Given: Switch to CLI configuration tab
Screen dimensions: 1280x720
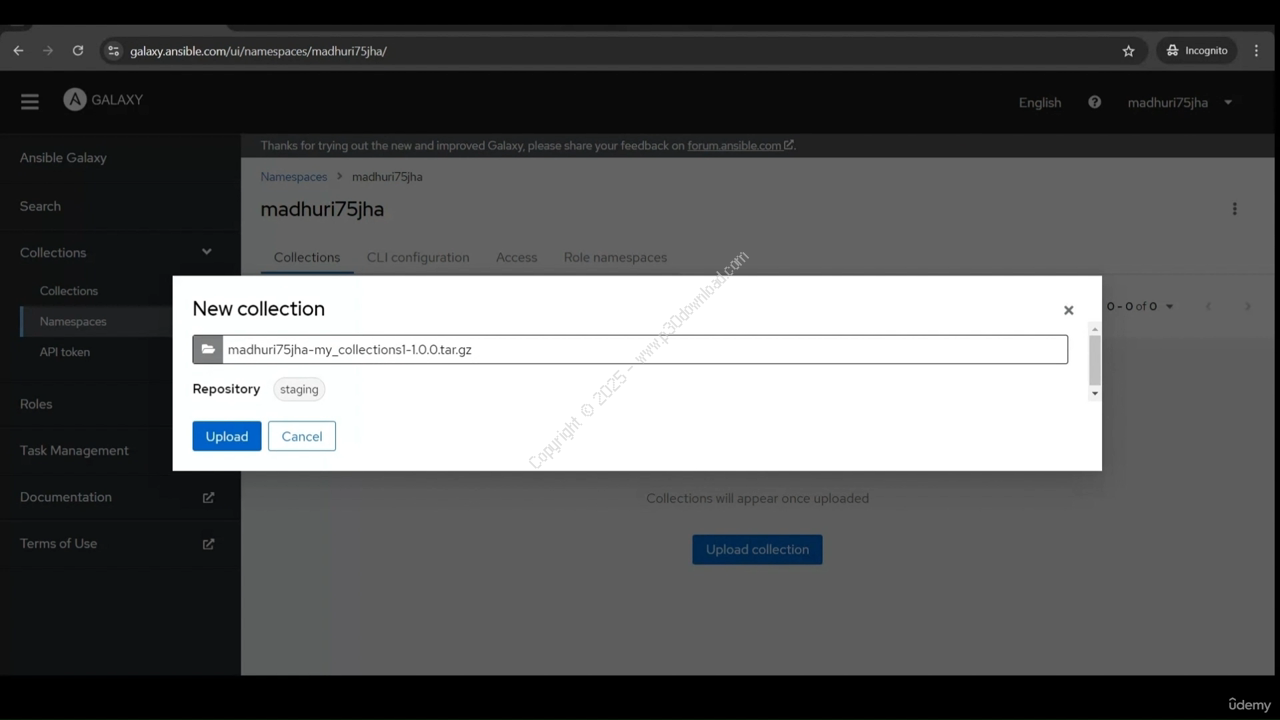Looking at the screenshot, I should coord(418,258).
